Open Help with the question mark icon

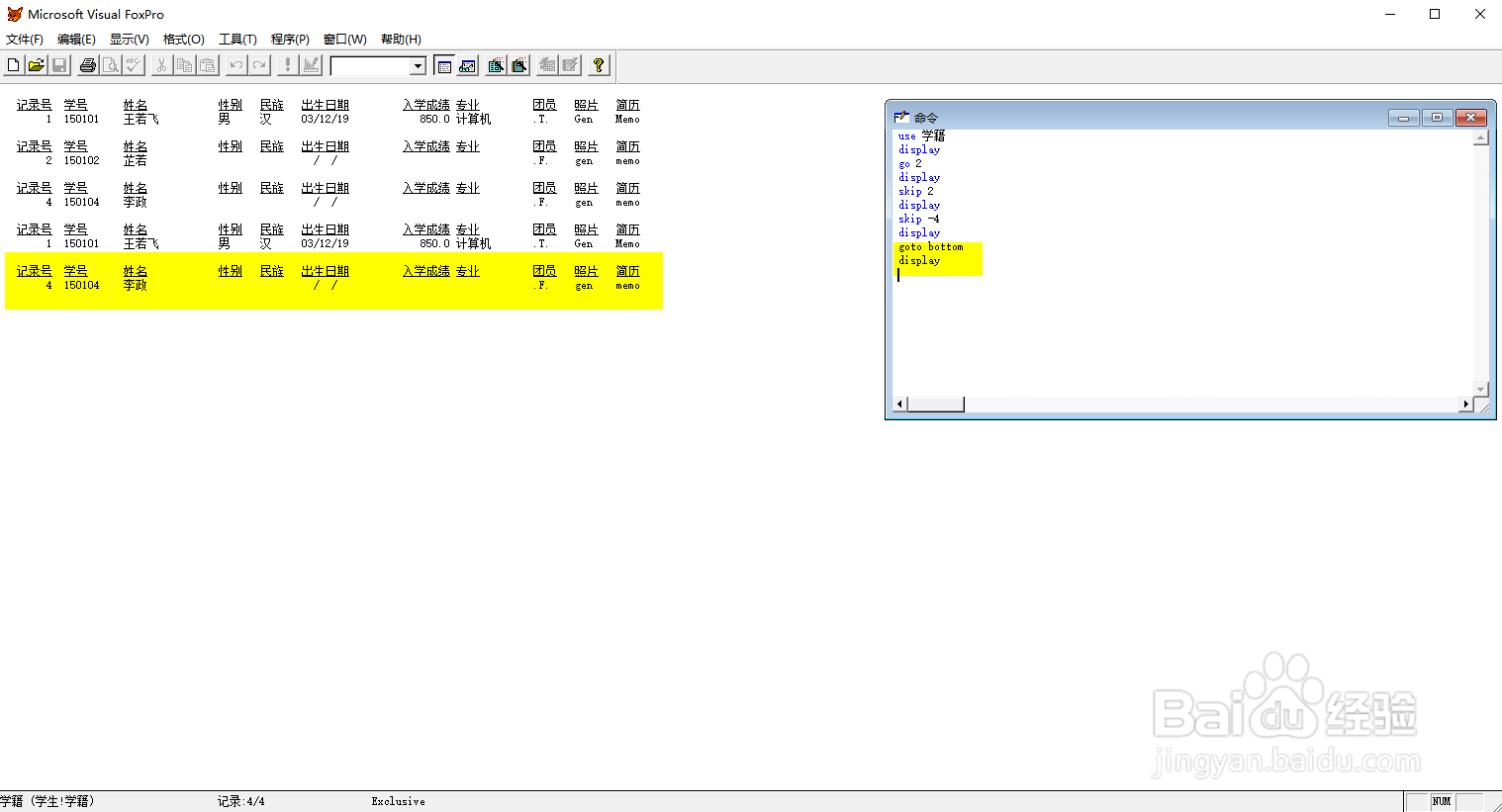point(599,65)
